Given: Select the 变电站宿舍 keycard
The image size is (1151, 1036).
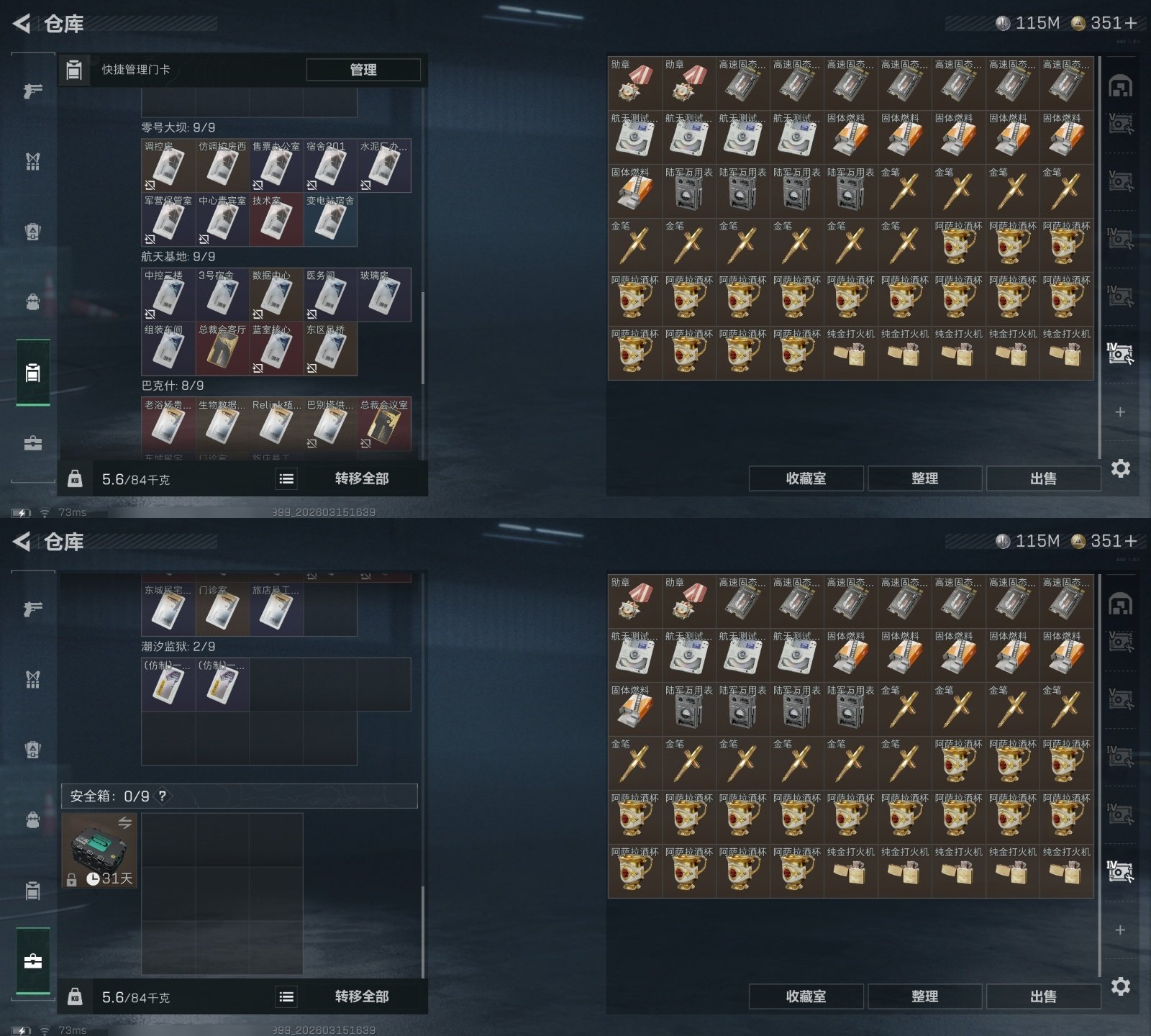Looking at the screenshot, I should tap(330, 220).
